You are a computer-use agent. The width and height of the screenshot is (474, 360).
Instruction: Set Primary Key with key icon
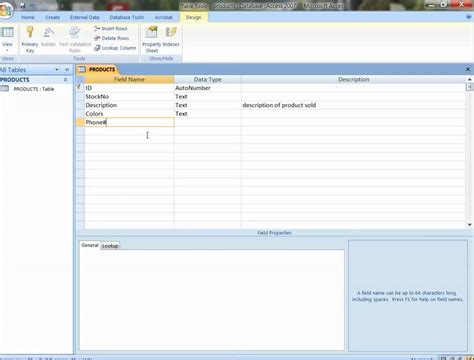pyautogui.click(x=30, y=39)
